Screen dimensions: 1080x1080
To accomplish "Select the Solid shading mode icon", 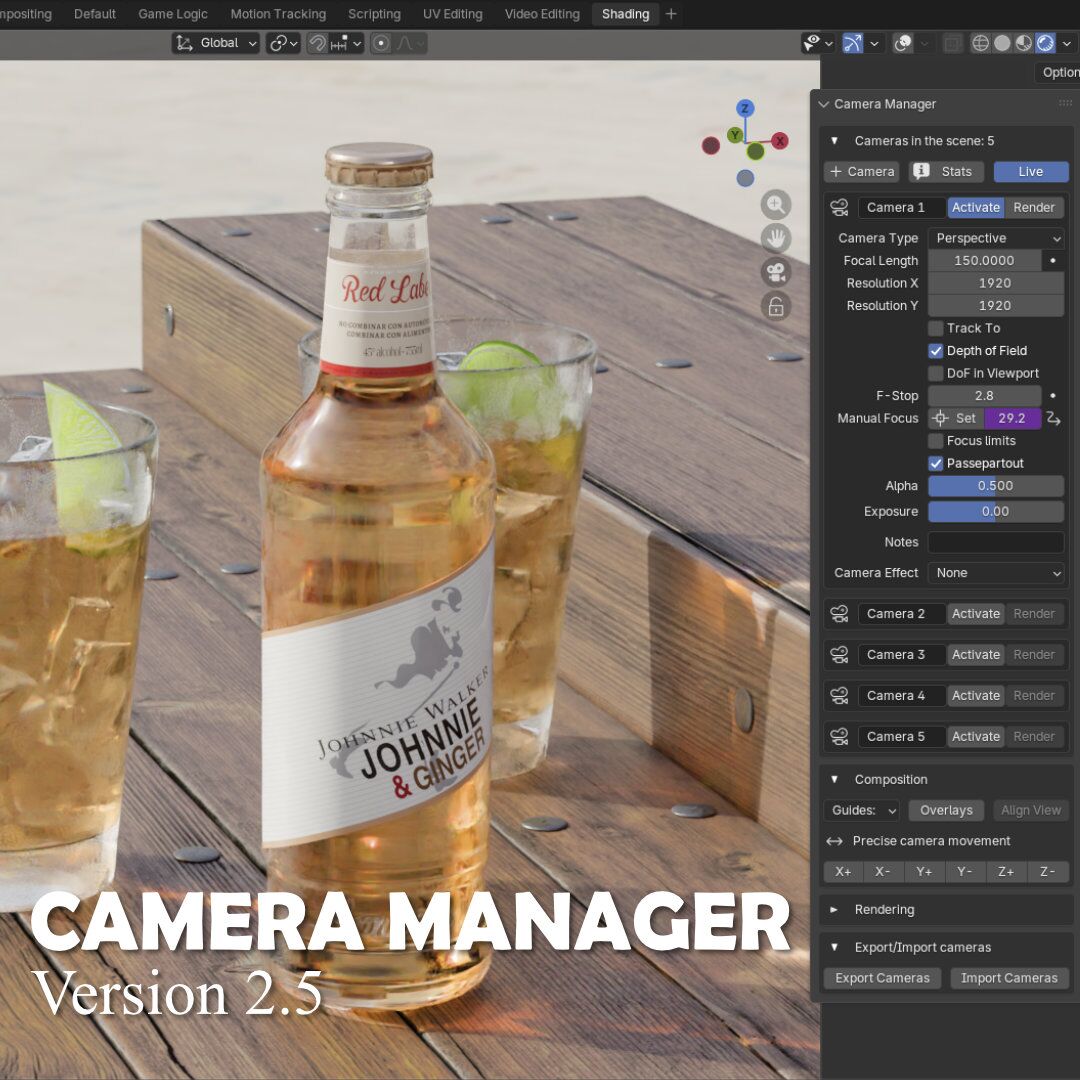I will (x=1002, y=42).
